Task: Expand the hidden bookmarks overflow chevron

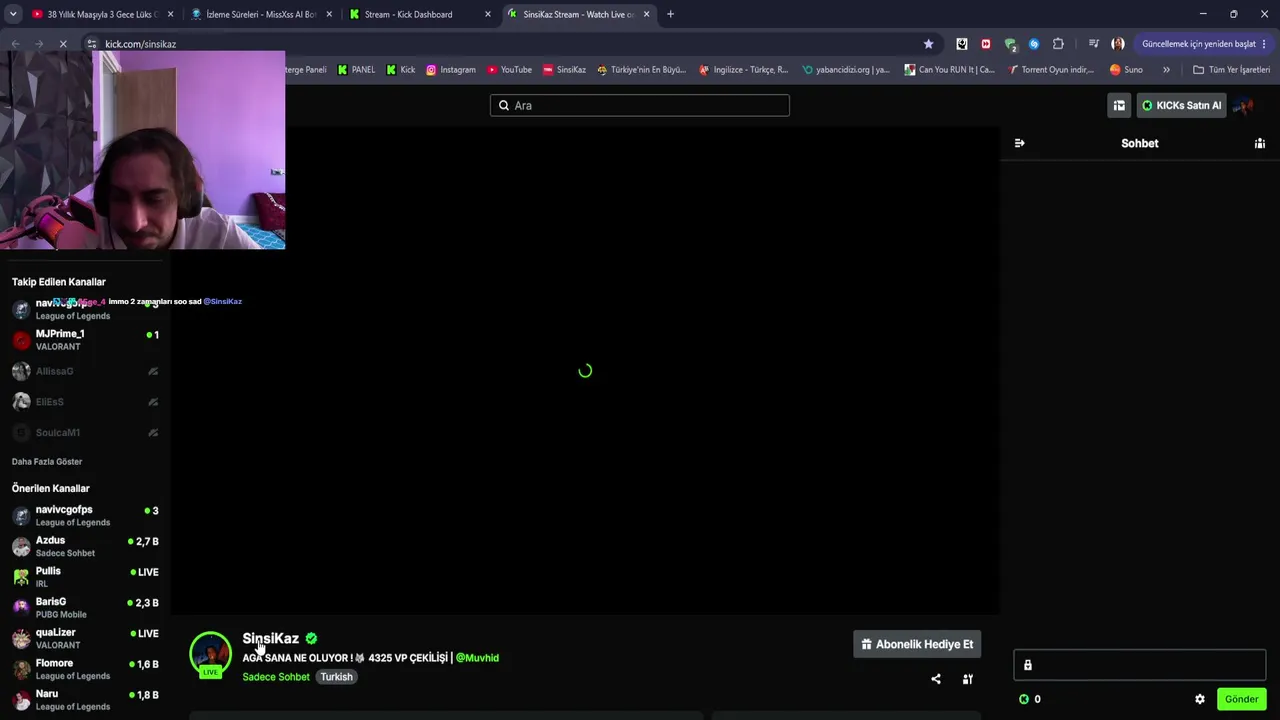Action: pyautogui.click(x=1166, y=70)
